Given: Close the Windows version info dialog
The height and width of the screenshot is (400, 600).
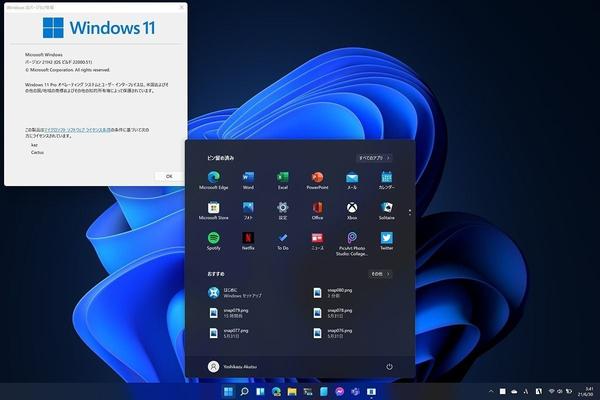Looking at the screenshot, I should click(181, 7).
